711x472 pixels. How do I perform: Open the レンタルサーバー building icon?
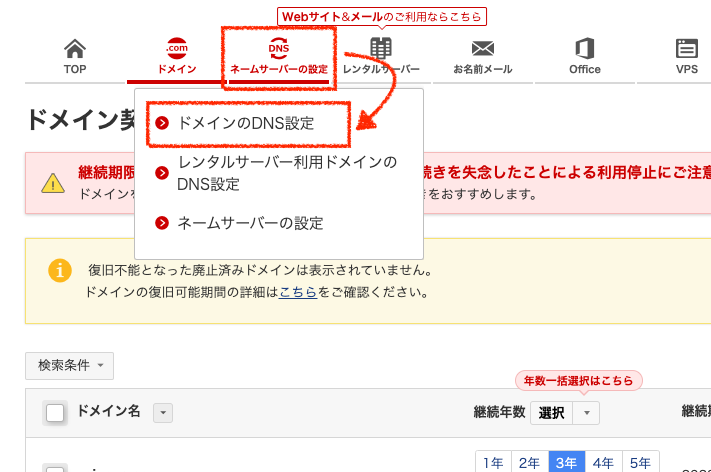381,48
